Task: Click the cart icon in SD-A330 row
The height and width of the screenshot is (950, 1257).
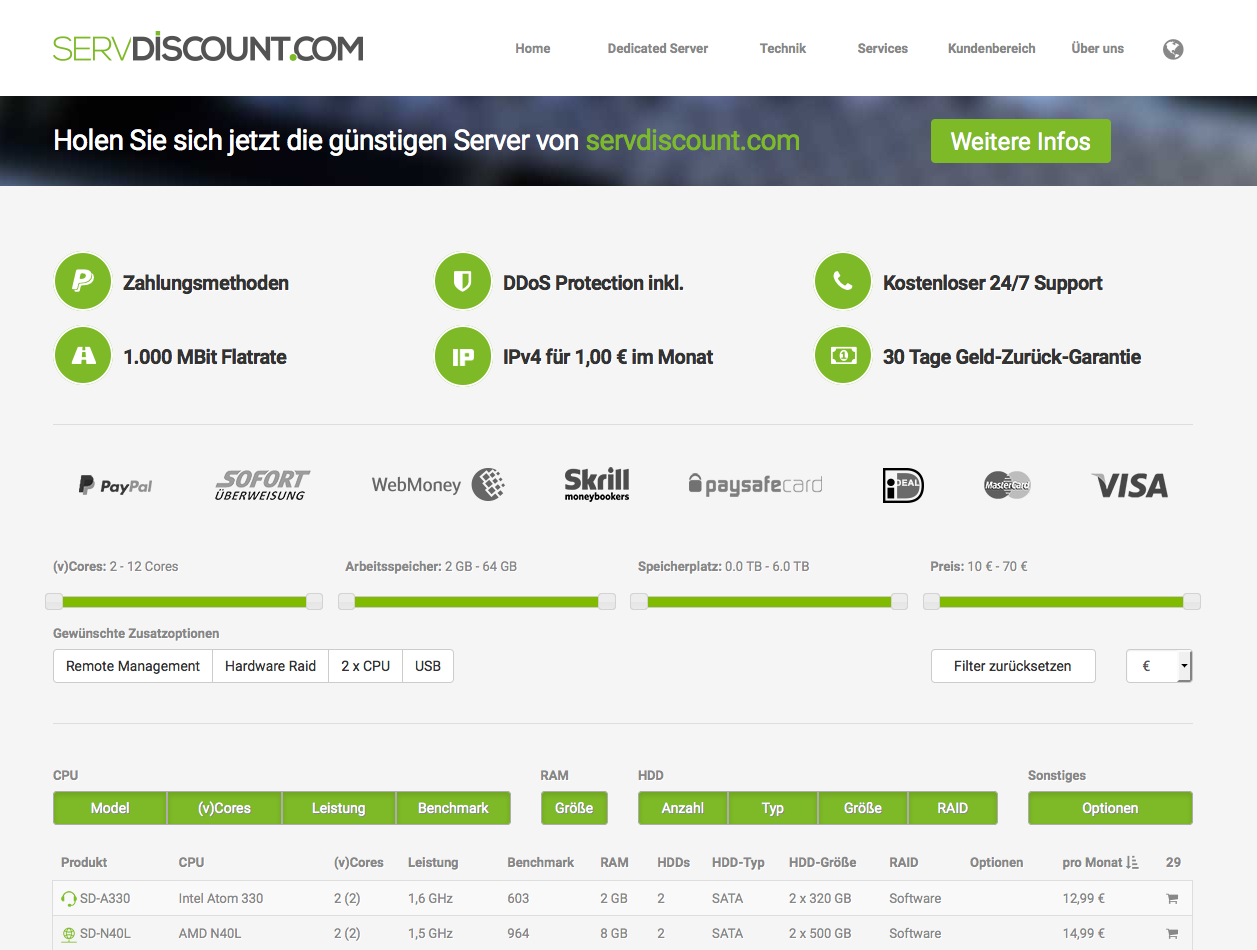Action: coord(1172,899)
